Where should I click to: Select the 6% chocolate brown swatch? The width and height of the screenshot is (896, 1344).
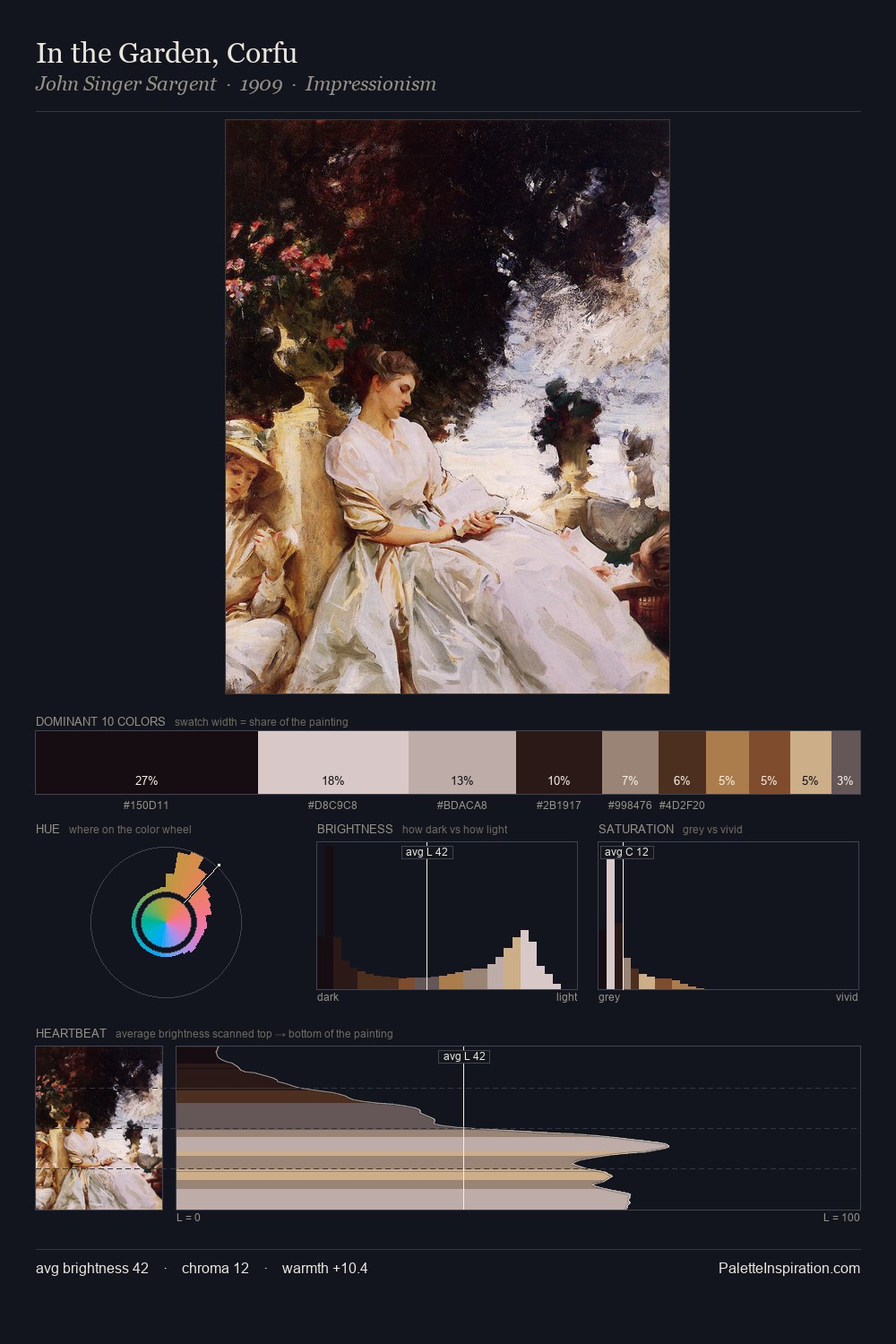(682, 762)
